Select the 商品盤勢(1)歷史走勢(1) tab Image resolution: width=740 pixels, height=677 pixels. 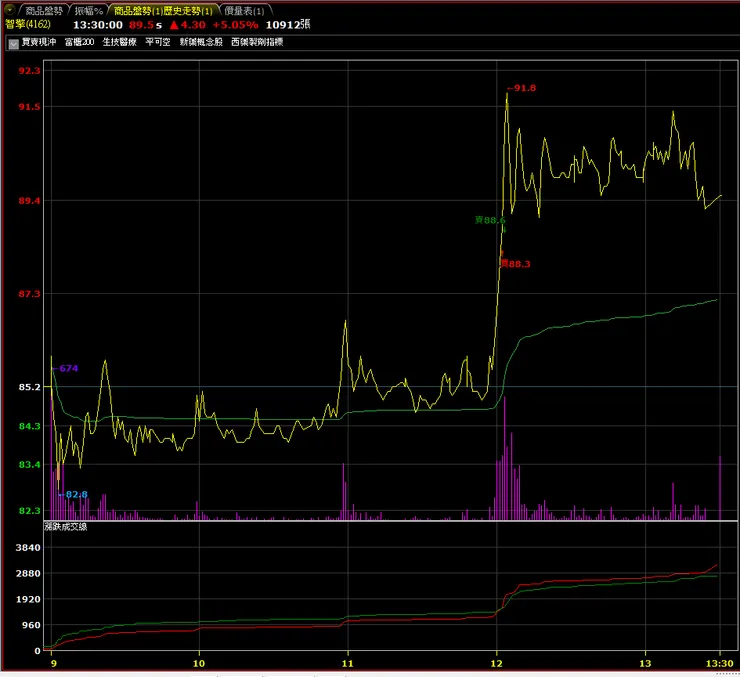(163, 10)
